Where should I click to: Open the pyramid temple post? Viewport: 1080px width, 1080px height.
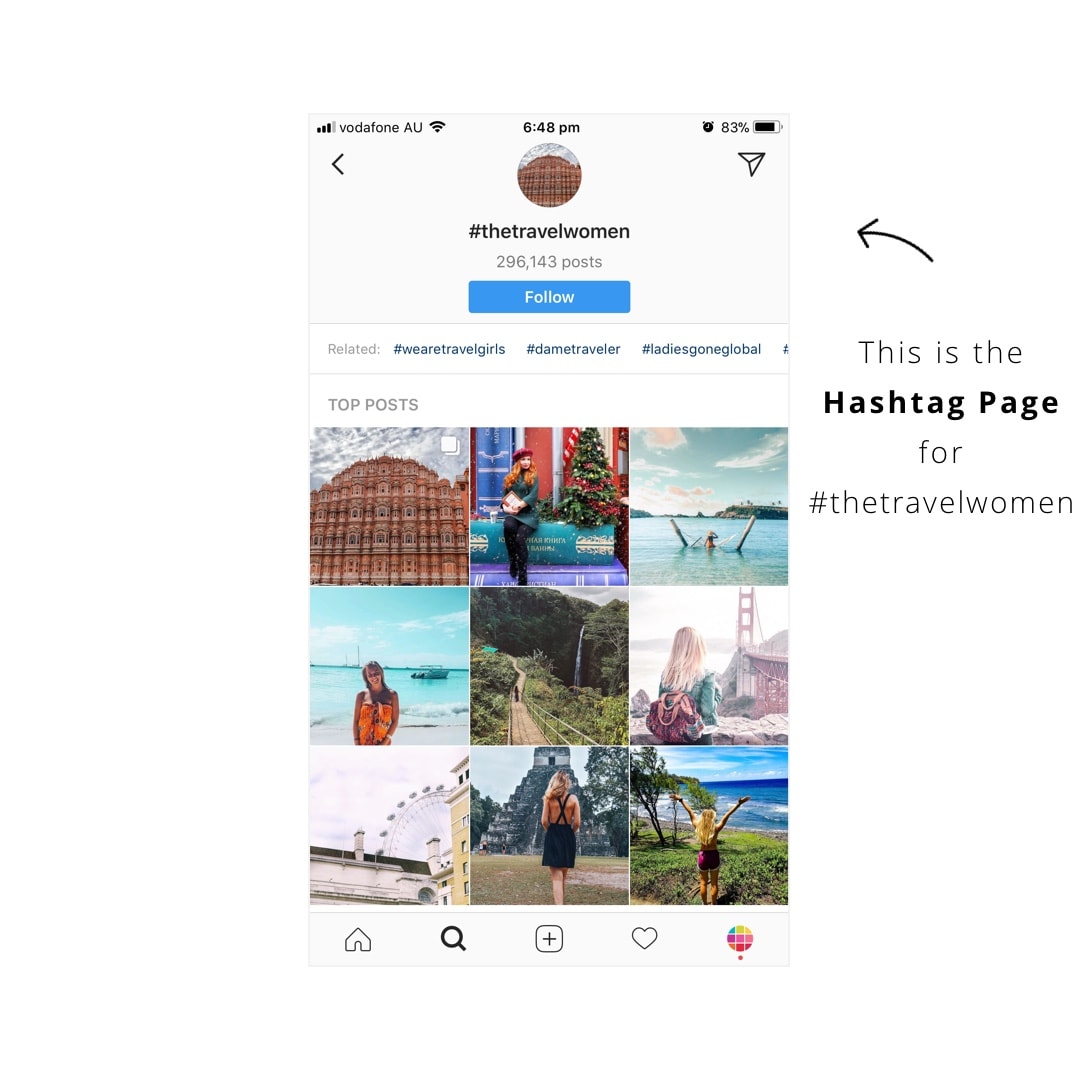point(549,826)
